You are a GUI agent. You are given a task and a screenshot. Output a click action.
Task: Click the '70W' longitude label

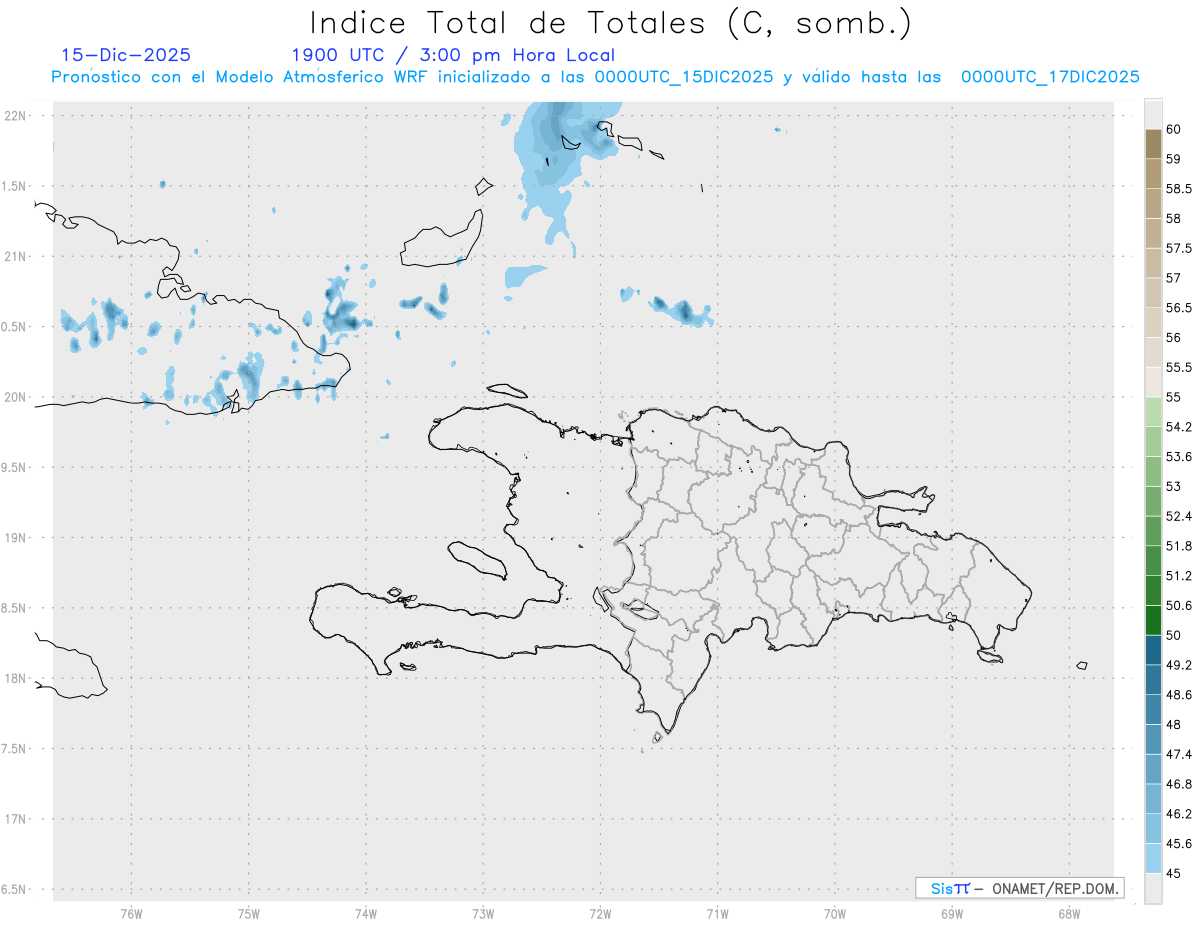pos(835,913)
